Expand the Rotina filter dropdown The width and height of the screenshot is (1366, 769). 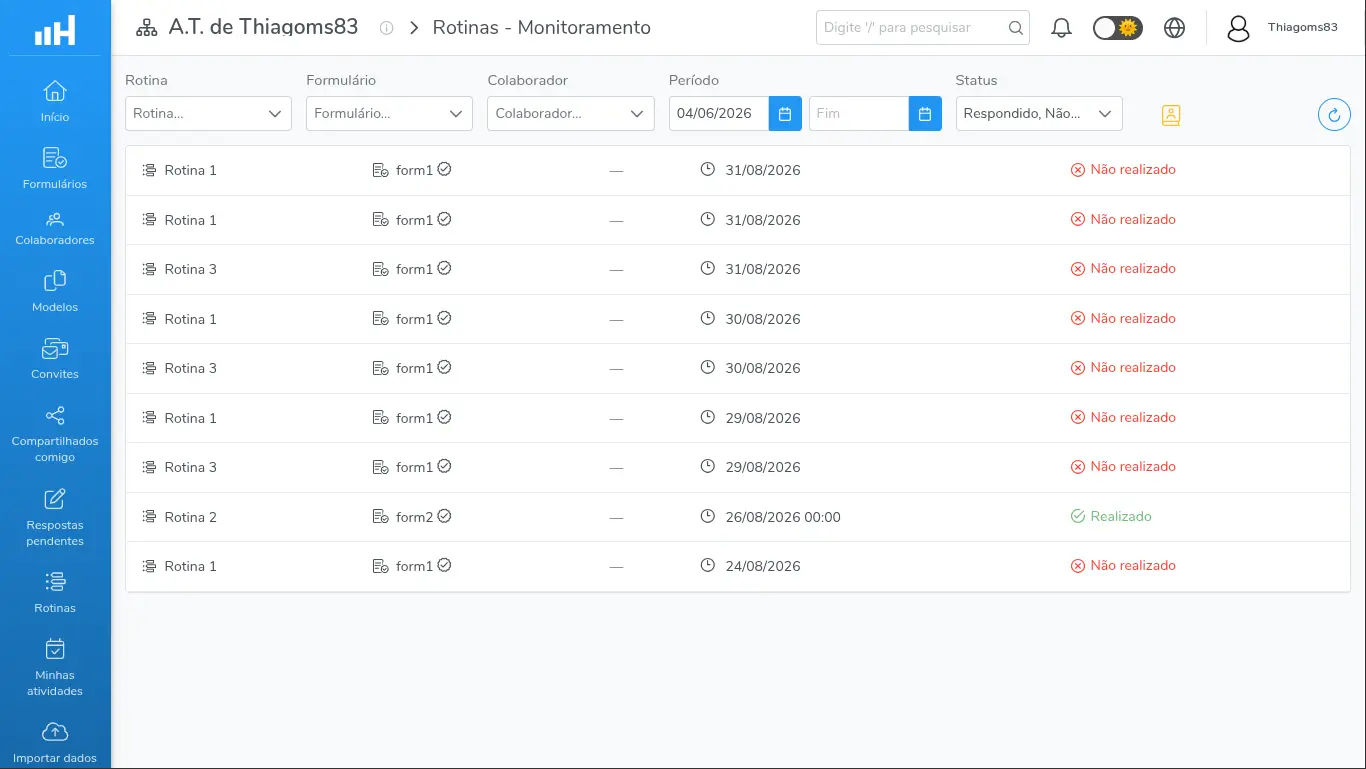(208, 113)
